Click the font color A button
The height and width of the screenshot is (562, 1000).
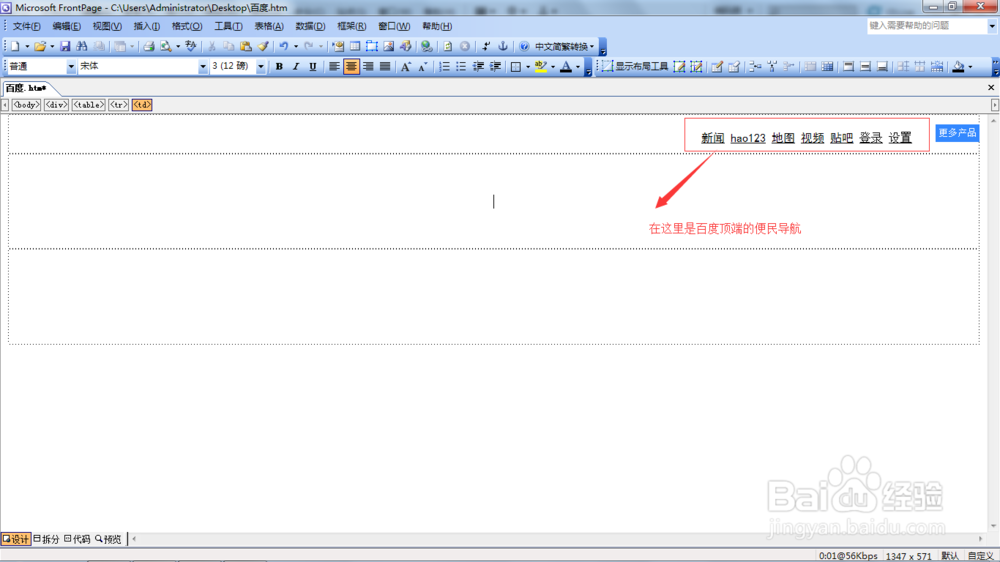coord(566,66)
